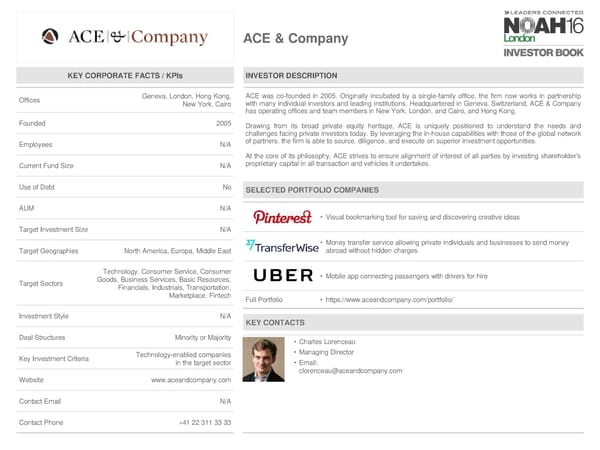Viewport: 600px width, 450px height.
Task: Open the www.aceandcompany.com website link
Action: [x=191, y=380]
